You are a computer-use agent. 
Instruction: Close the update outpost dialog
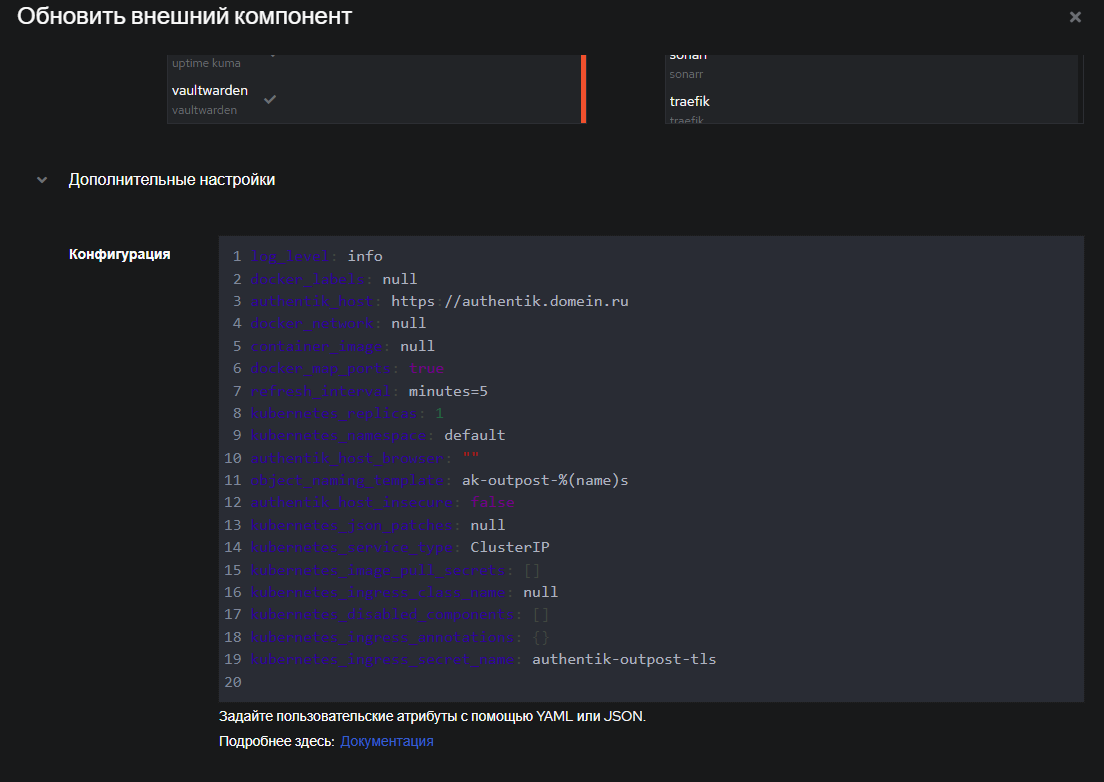pos(1075,17)
